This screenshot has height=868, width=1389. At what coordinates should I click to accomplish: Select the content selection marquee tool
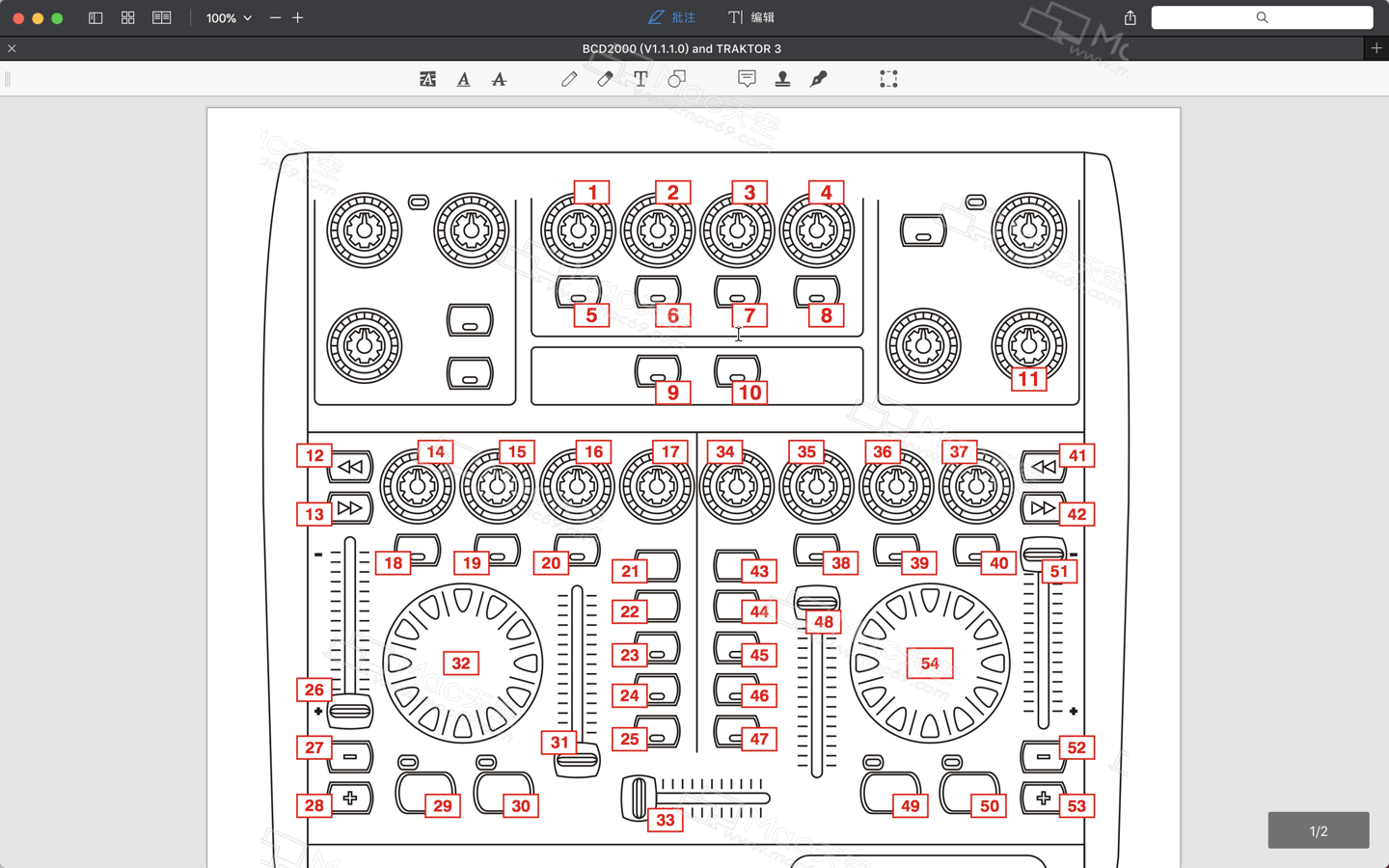coord(888,79)
